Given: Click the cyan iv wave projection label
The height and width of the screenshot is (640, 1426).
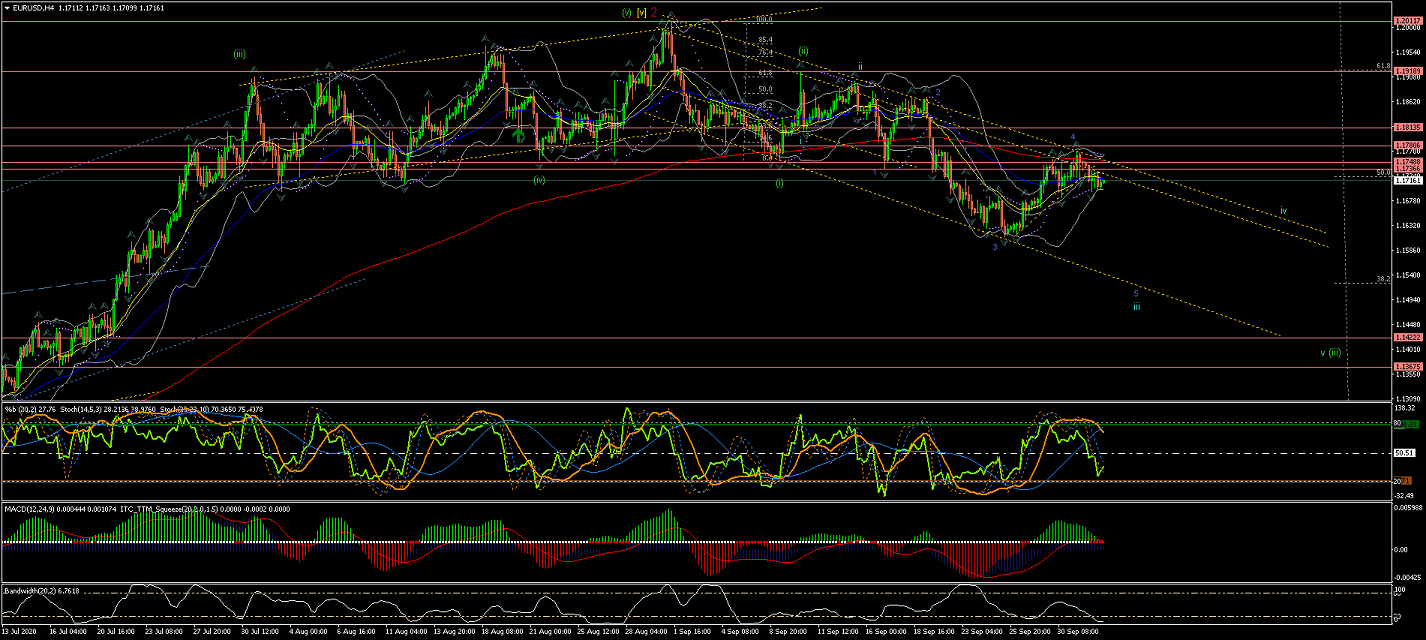Looking at the screenshot, I should point(1283,212).
